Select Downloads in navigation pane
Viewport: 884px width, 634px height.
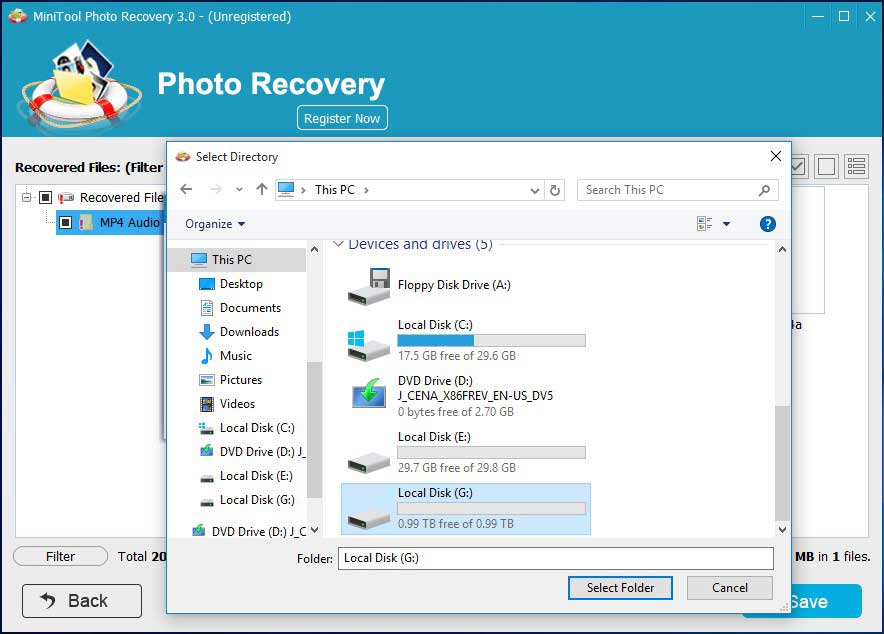pos(249,332)
